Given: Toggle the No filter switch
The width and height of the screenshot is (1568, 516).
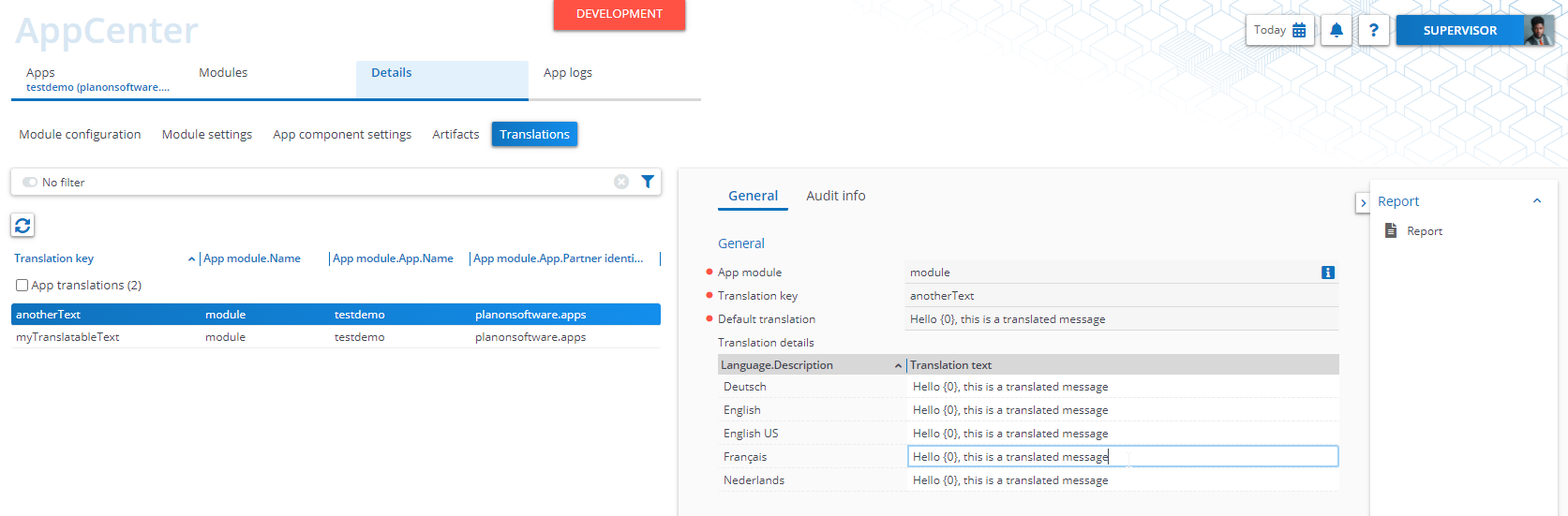Looking at the screenshot, I should 30,183.
